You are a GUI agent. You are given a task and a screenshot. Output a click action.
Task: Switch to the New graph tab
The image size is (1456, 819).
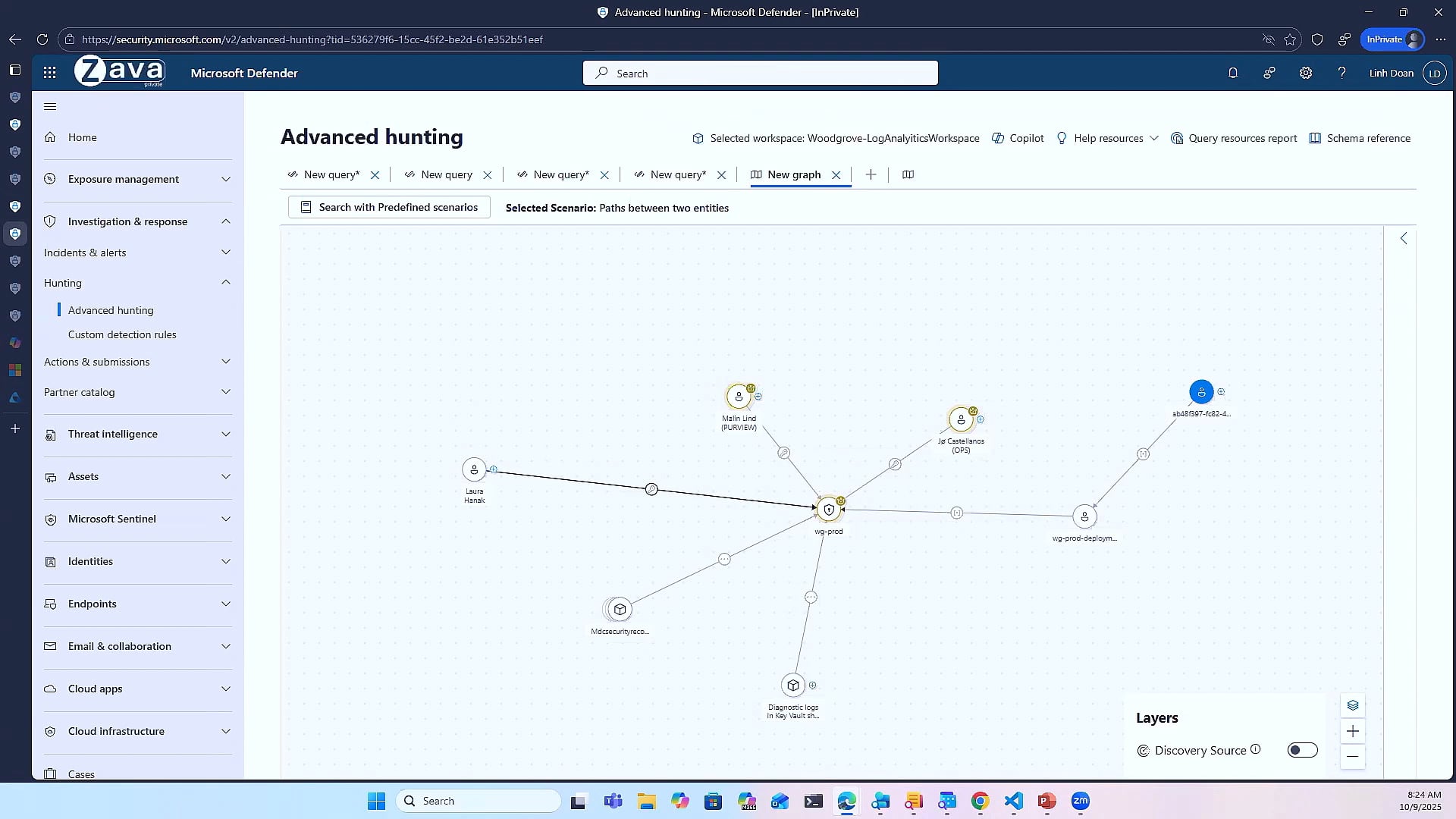pyautogui.click(x=793, y=174)
